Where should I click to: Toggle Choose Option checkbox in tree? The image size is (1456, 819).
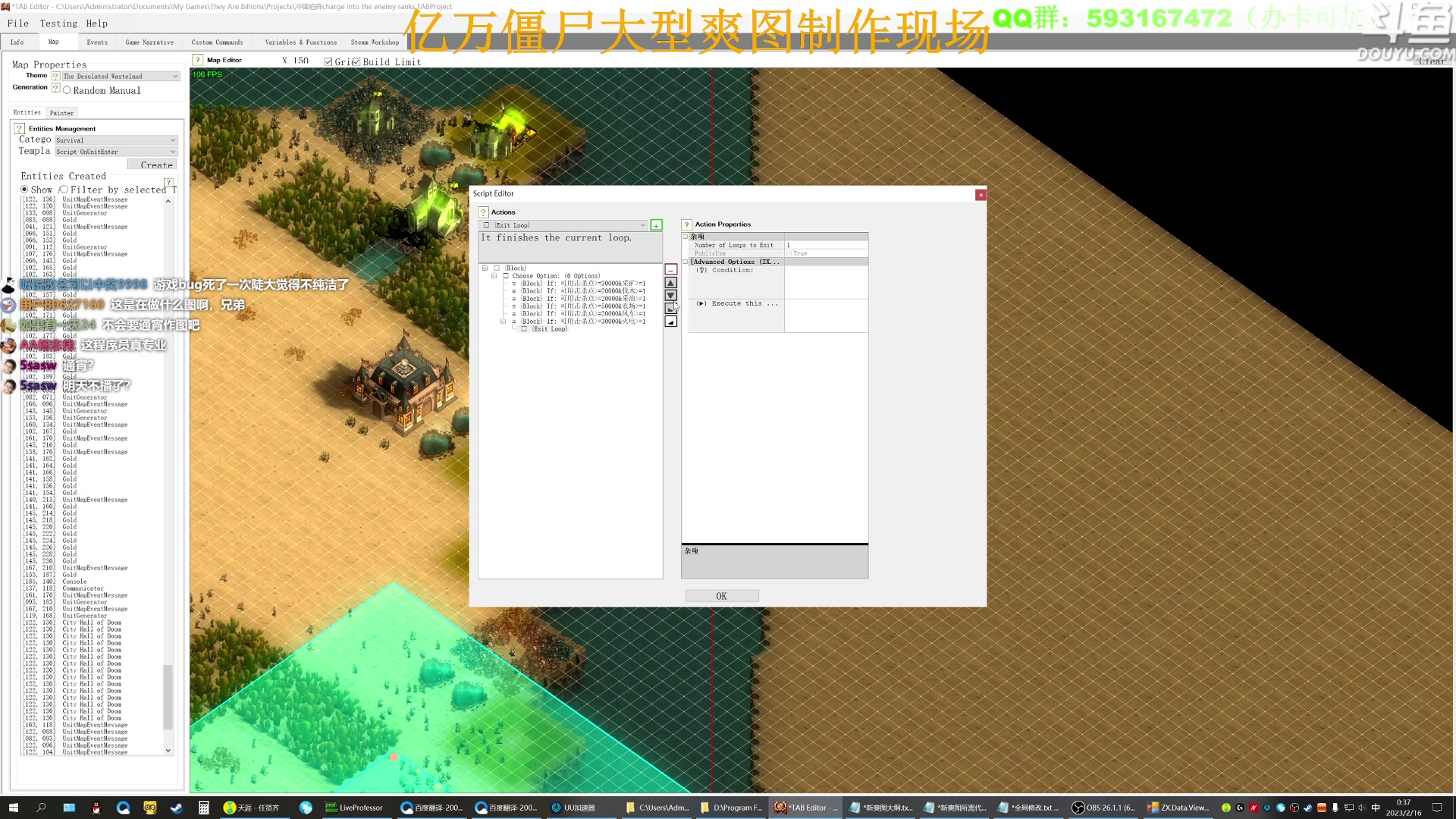coord(506,276)
